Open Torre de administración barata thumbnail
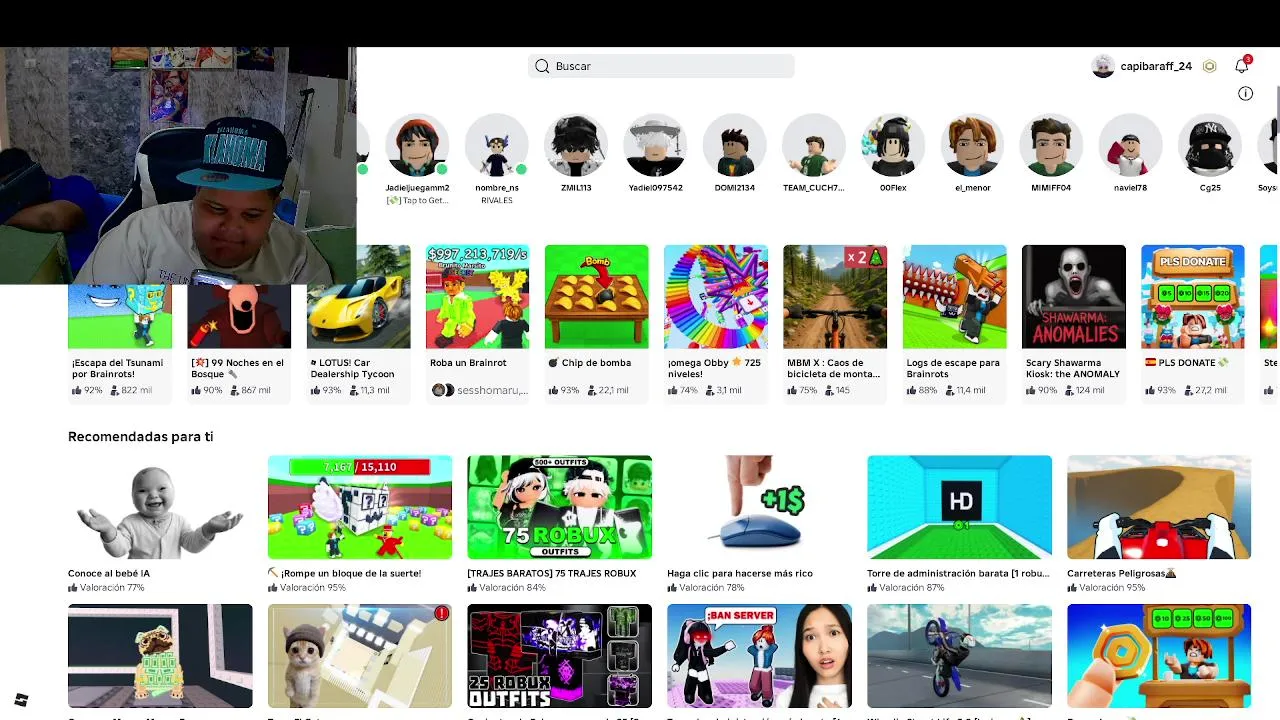This screenshot has width=1280, height=720. 960,507
